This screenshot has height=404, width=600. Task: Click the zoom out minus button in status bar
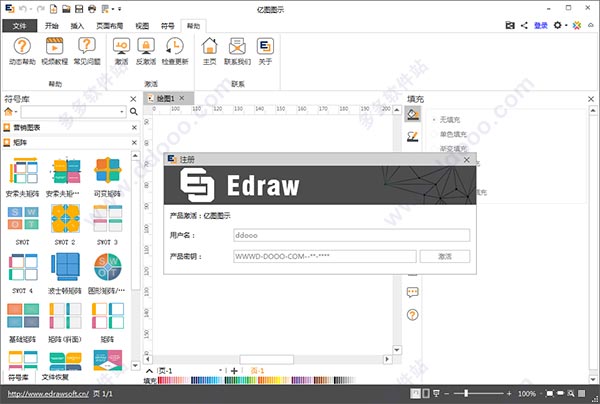(x=447, y=393)
